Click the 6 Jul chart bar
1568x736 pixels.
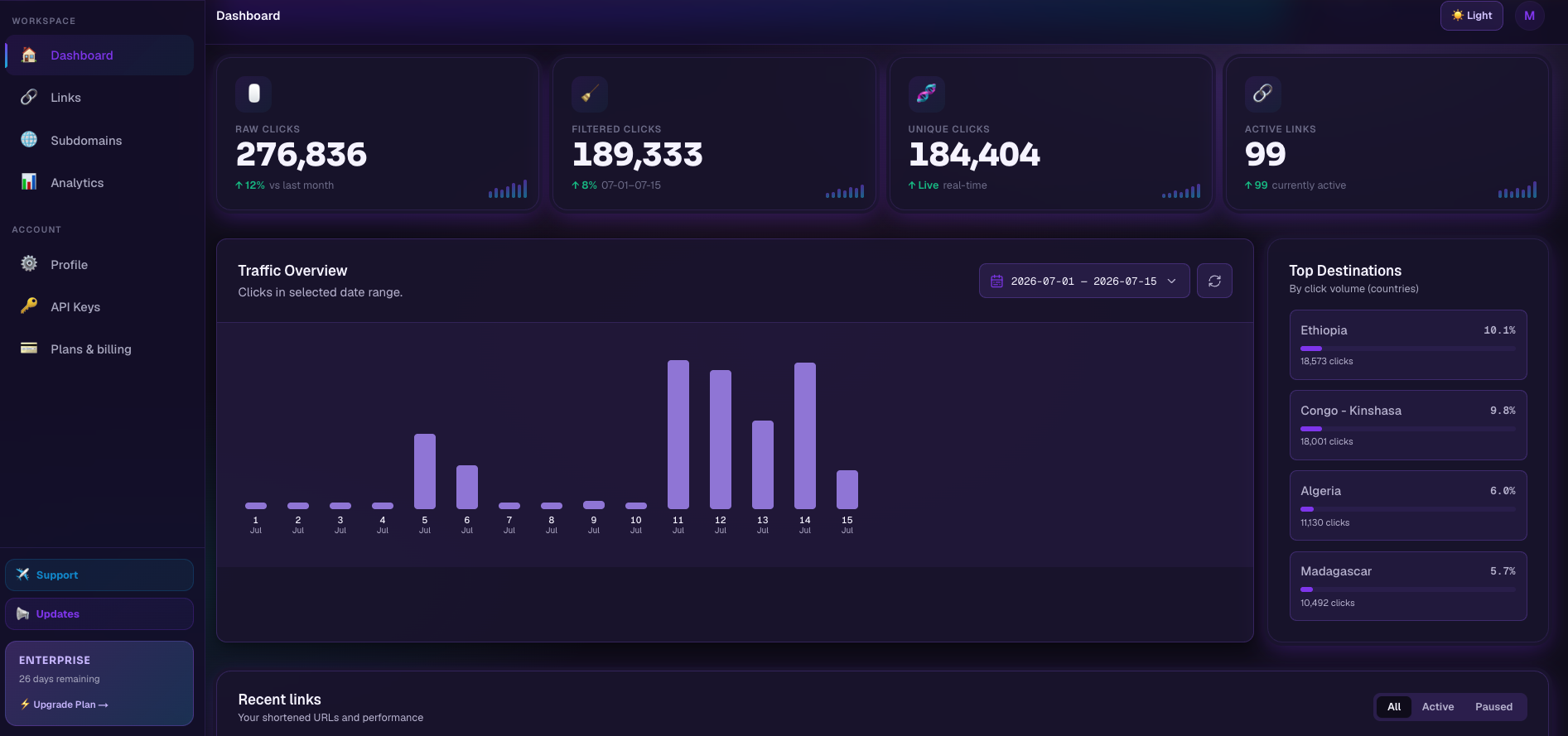(467, 487)
